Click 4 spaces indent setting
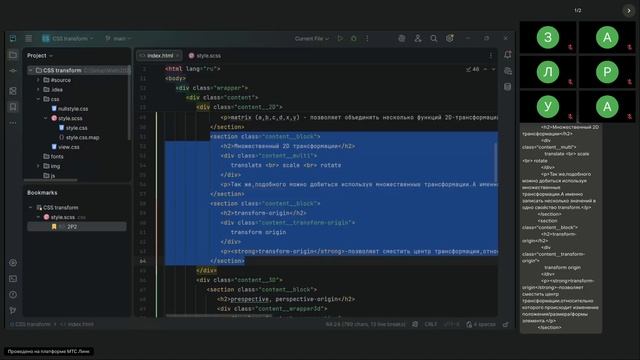 click(x=484, y=324)
